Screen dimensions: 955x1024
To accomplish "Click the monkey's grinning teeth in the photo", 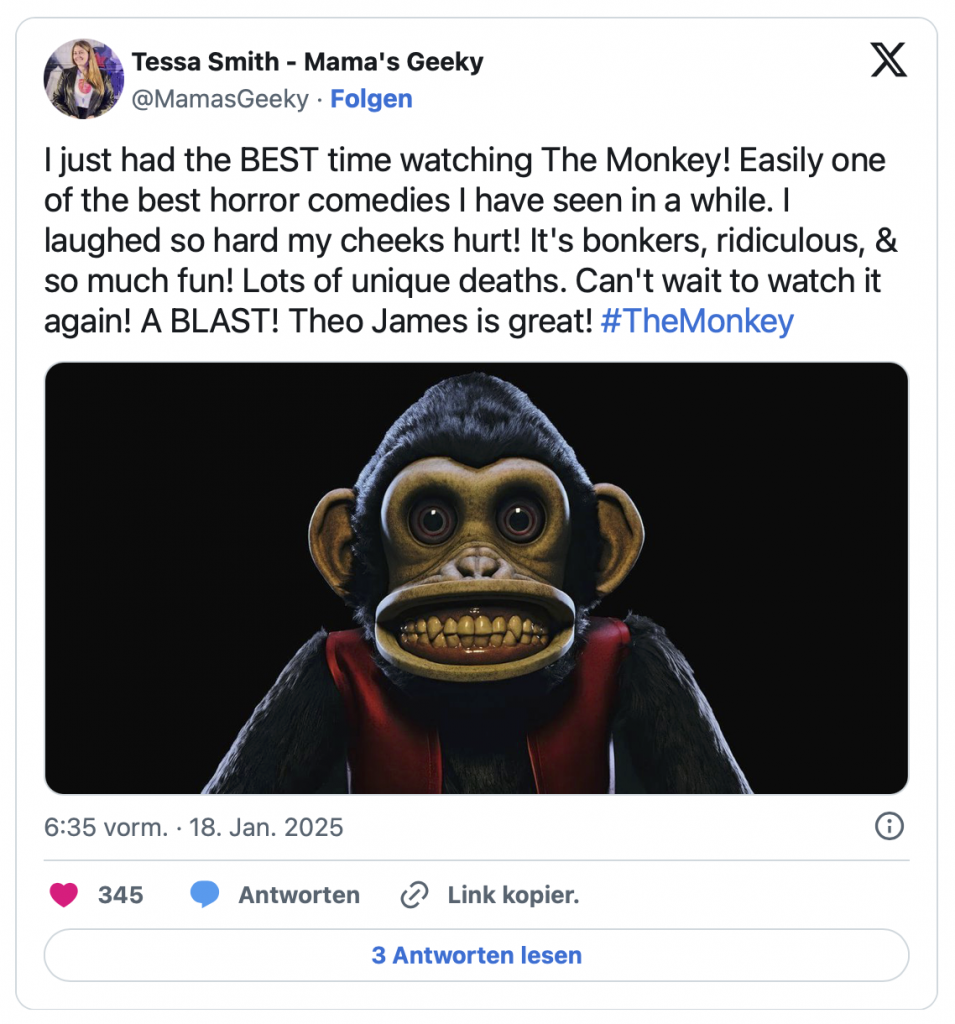I will point(475,632).
